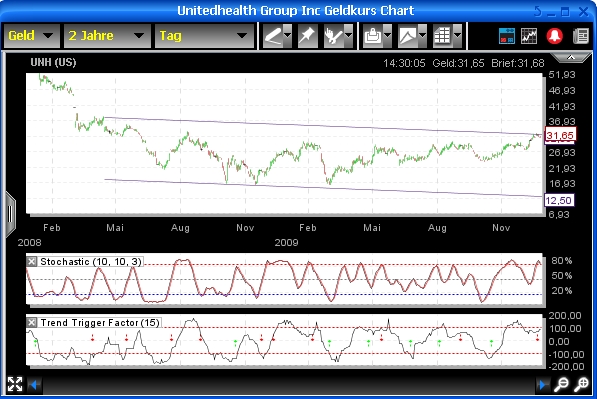Click the window restore-back arrow icon
Viewport: 597px width, 399px height.
538,11
